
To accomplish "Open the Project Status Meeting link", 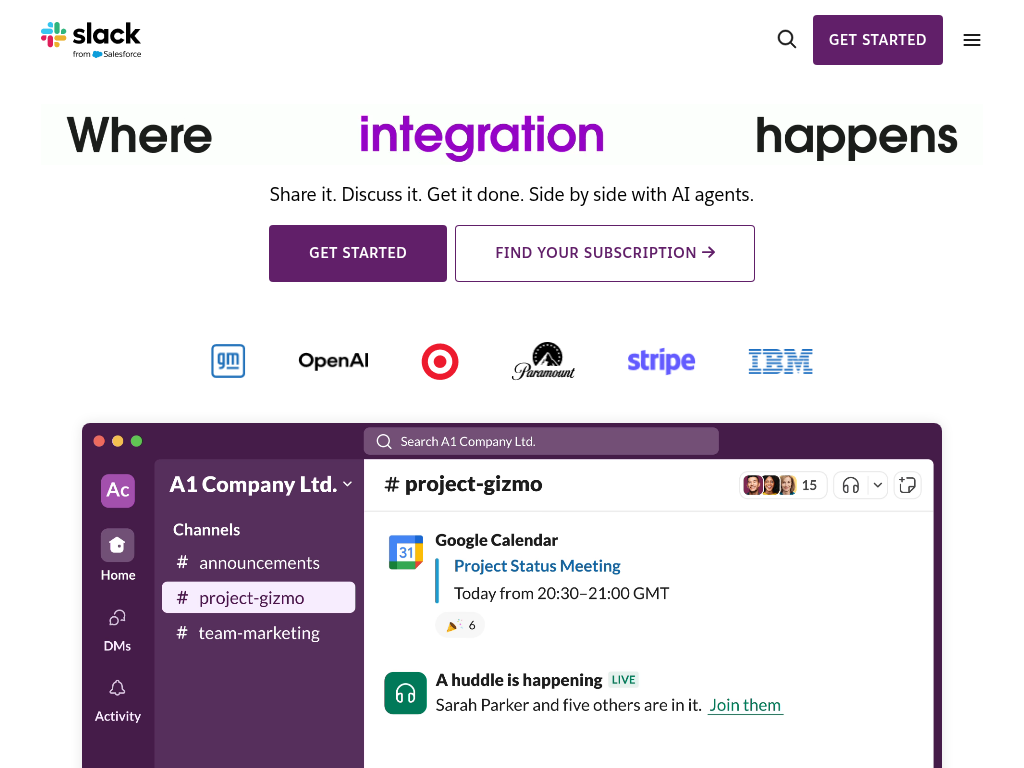I will click(537, 566).
